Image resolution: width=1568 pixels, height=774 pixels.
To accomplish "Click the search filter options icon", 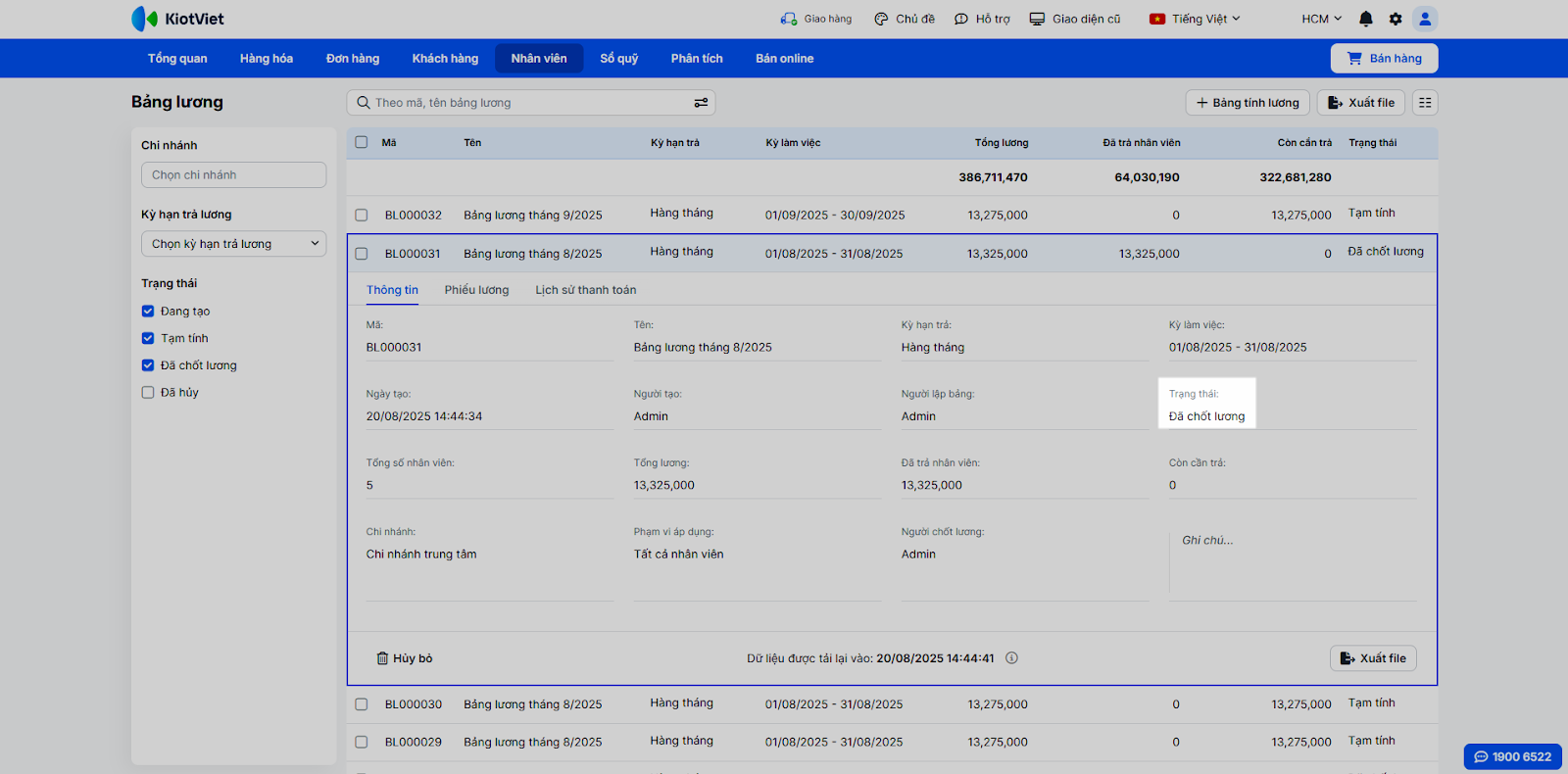I will pyautogui.click(x=701, y=103).
